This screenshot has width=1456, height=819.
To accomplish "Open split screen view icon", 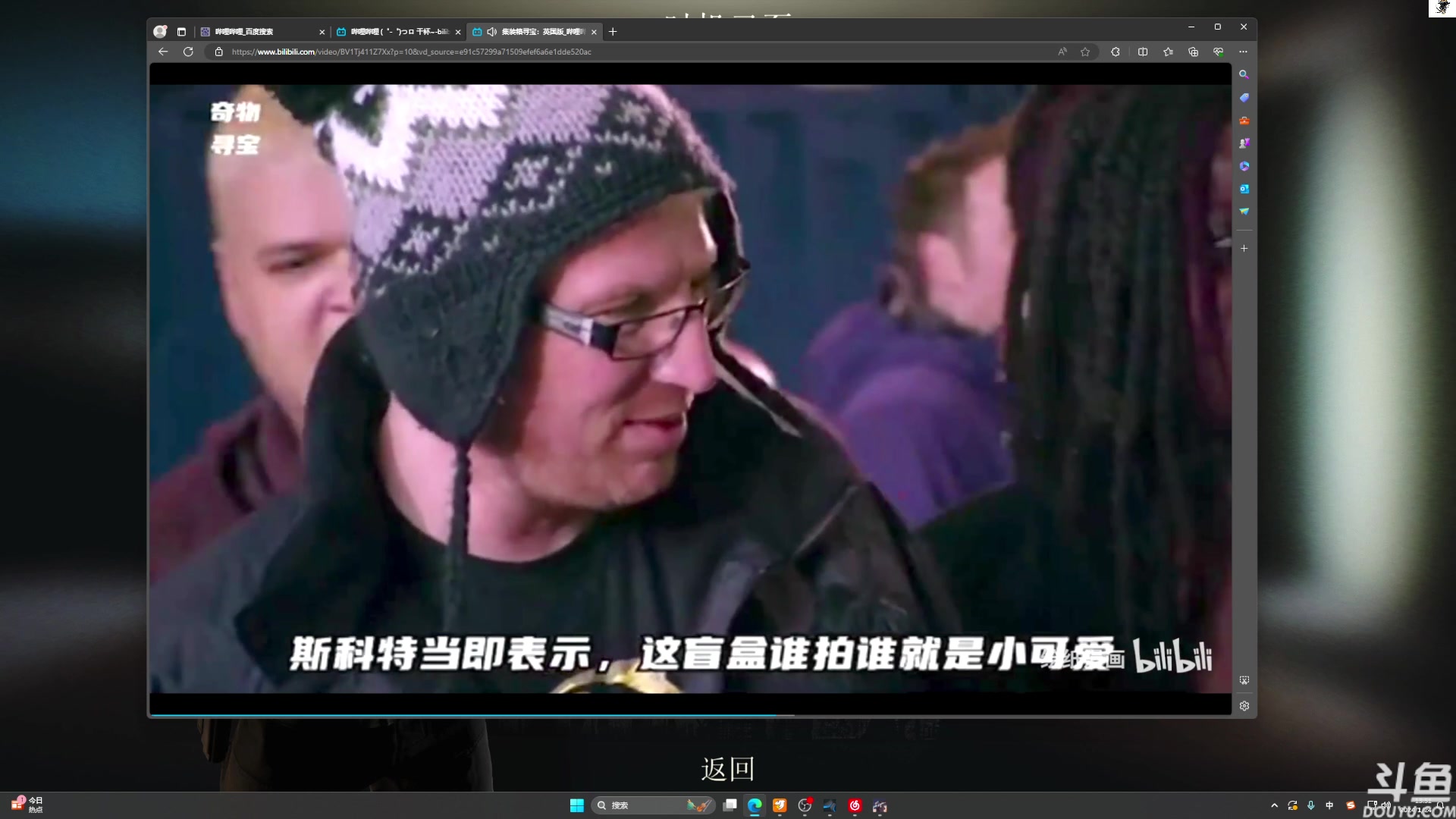I will click(x=1143, y=52).
